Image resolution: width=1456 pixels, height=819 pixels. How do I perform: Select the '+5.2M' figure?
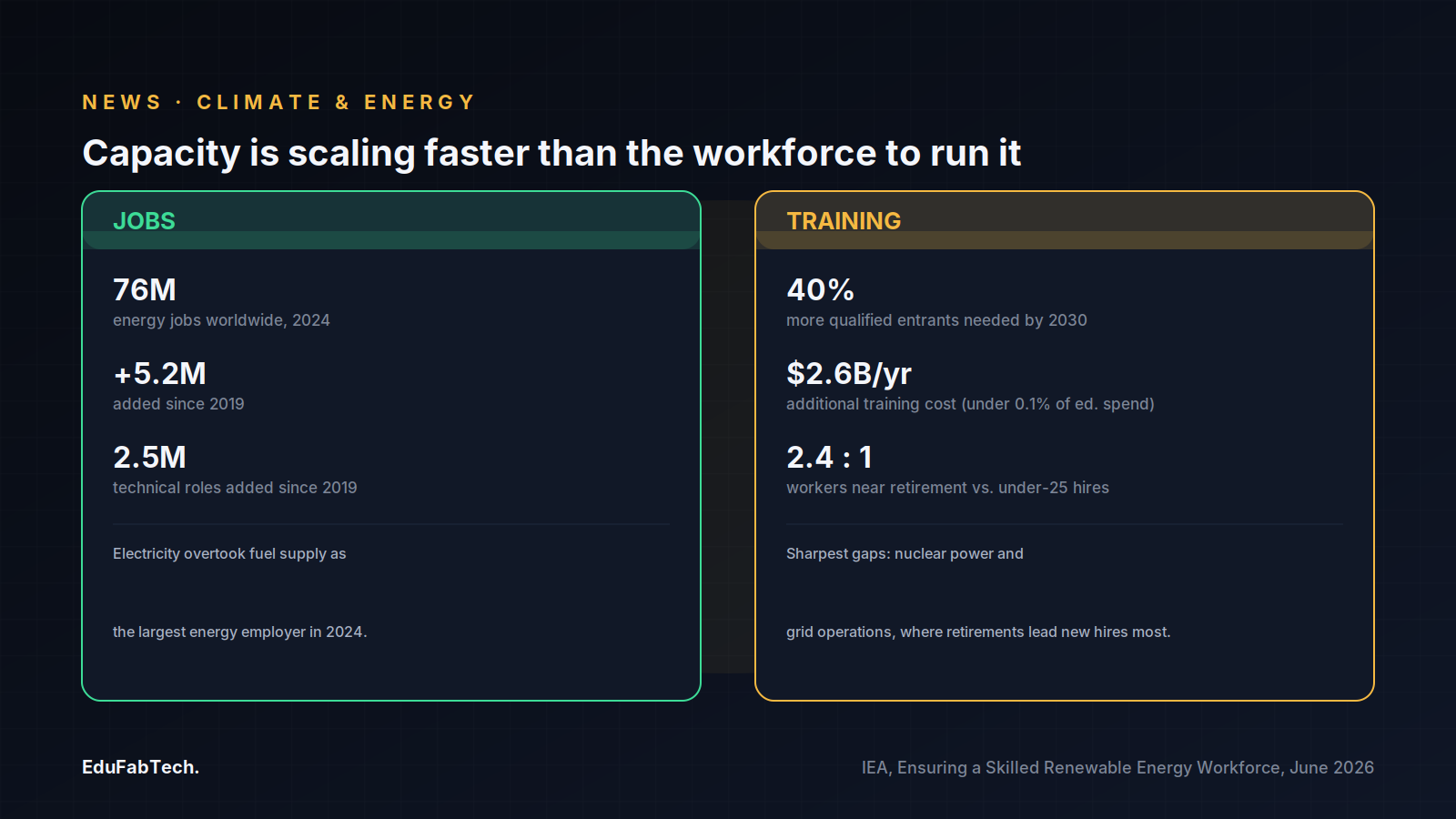[159, 373]
